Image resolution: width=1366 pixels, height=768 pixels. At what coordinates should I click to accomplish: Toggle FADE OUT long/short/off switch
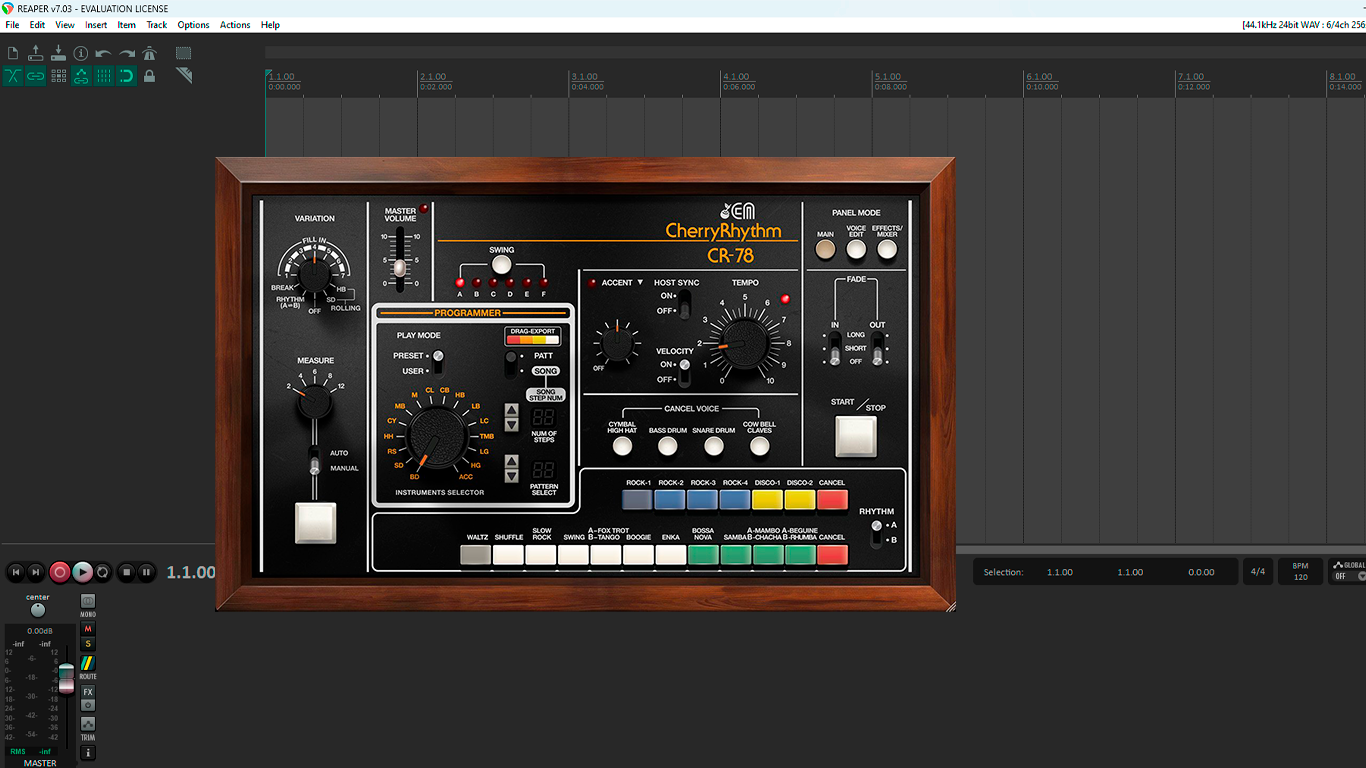(877, 348)
